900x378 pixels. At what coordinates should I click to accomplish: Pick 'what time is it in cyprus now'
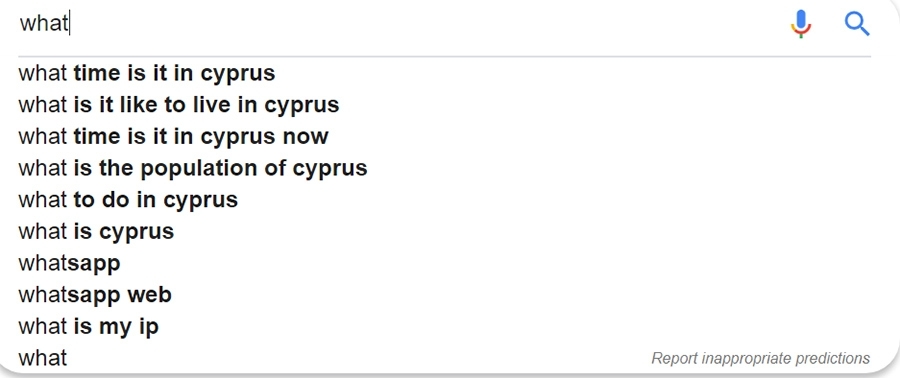pos(444,137)
